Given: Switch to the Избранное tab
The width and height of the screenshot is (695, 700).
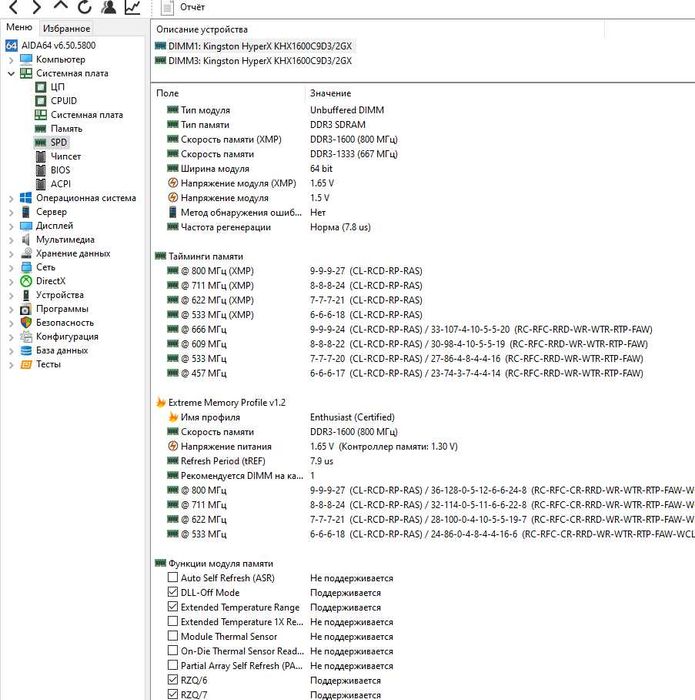Looking at the screenshot, I should coord(67,29).
